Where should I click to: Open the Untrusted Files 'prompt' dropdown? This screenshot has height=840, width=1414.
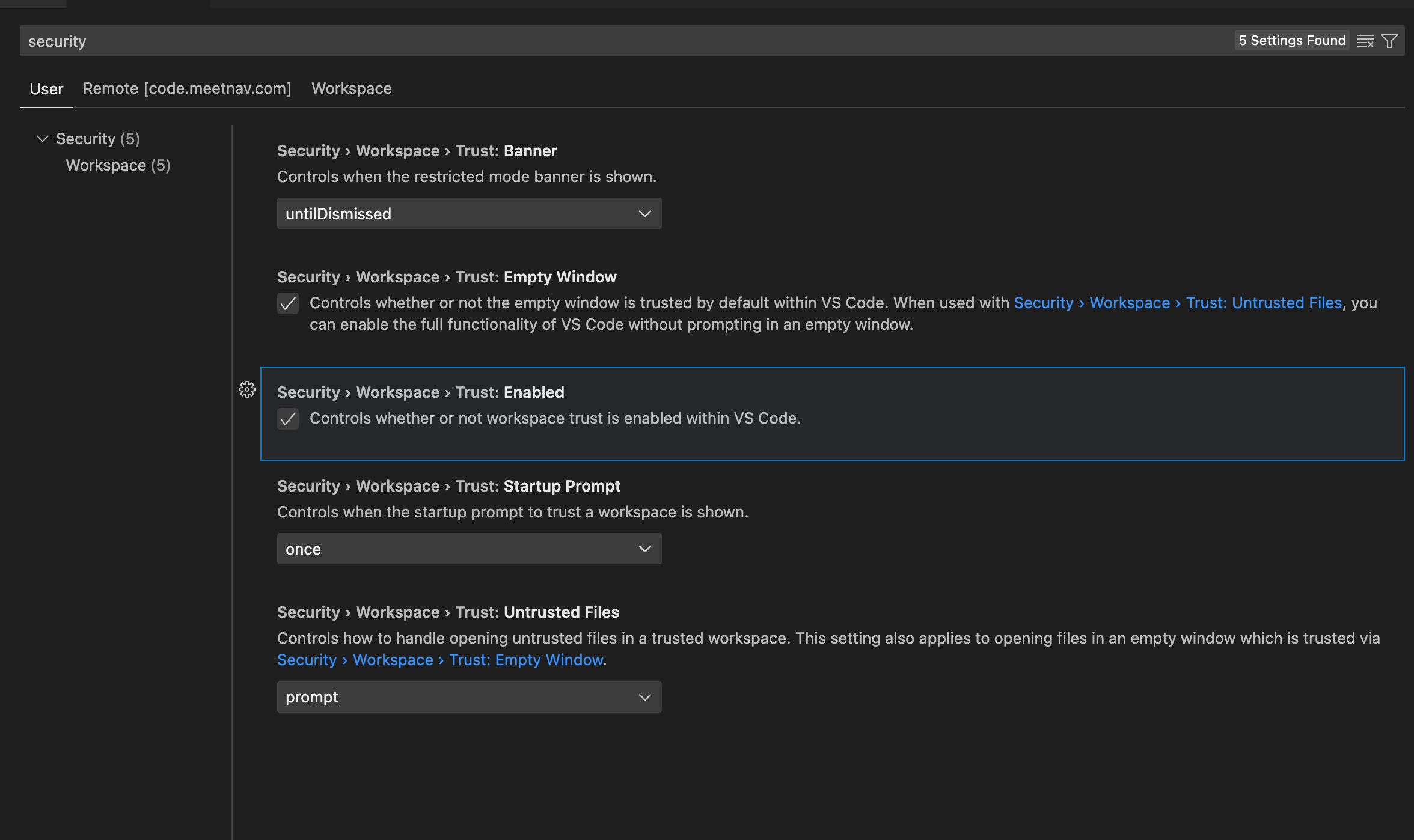pyautogui.click(x=469, y=698)
